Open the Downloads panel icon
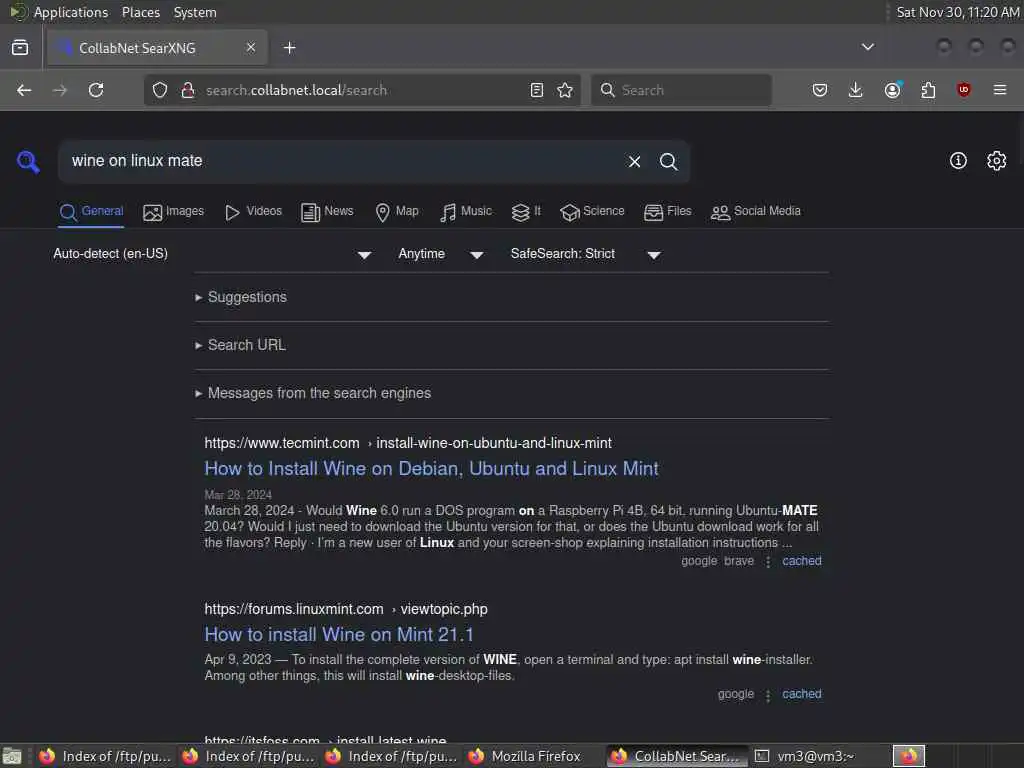The image size is (1024, 768). click(x=856, y=90)
